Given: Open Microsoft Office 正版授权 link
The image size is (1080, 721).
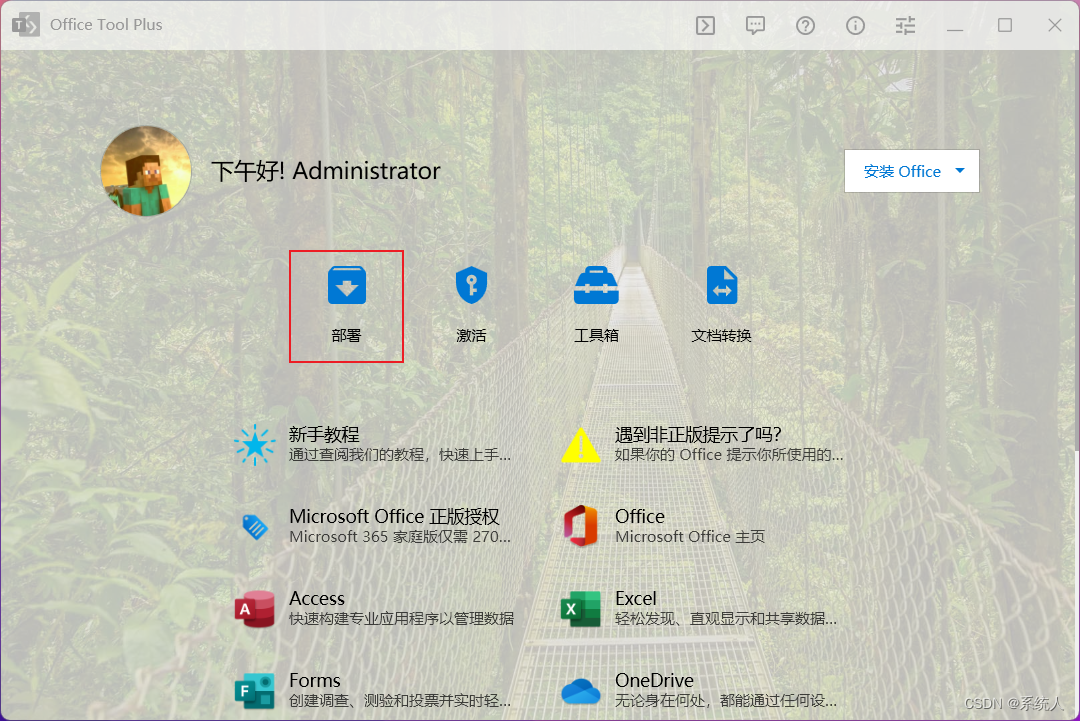Looking at the screenshot, I should [394, 516].
